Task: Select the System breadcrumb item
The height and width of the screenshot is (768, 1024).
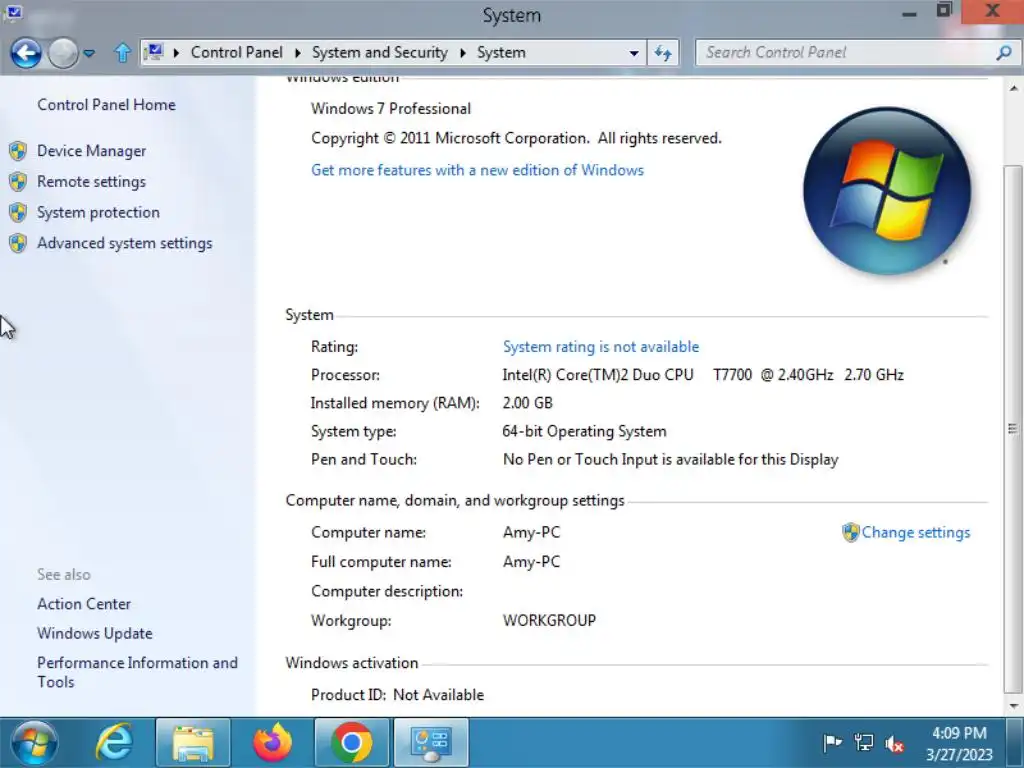Action: click(x=501, y=52)
